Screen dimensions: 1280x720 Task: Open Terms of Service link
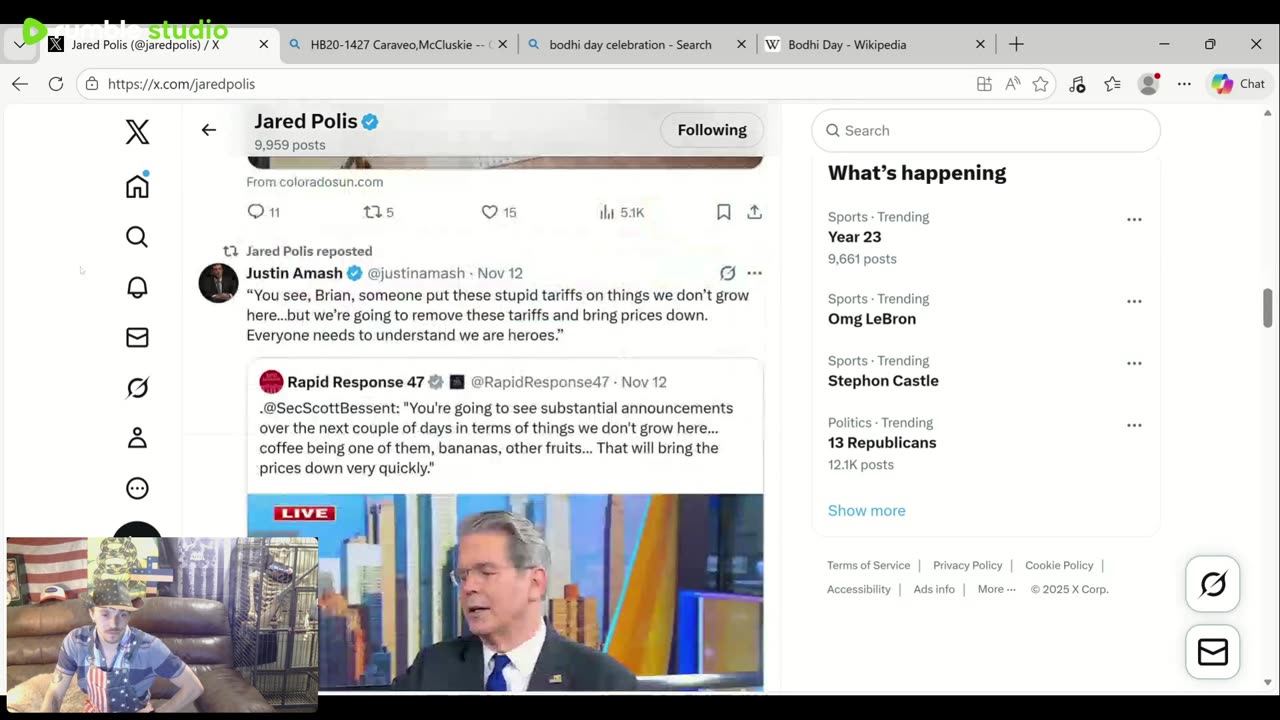click(868, 565)
